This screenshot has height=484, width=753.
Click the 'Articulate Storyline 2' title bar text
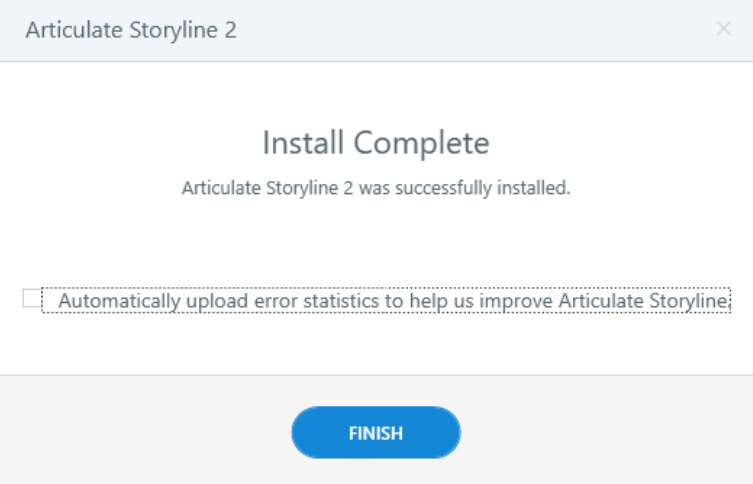click(131, 29)
